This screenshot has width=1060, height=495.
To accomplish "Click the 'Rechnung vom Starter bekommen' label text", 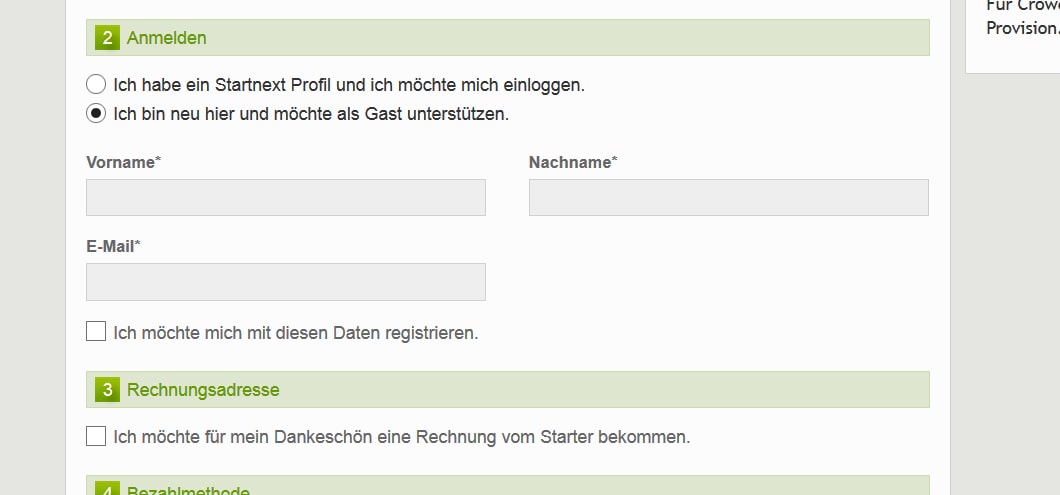I will [x=402, y=437].
